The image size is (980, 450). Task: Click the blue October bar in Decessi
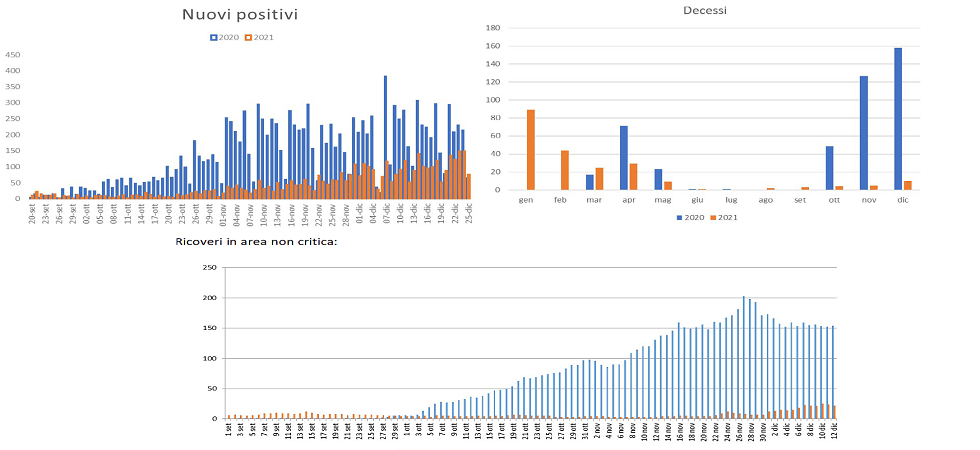[829, 168]
